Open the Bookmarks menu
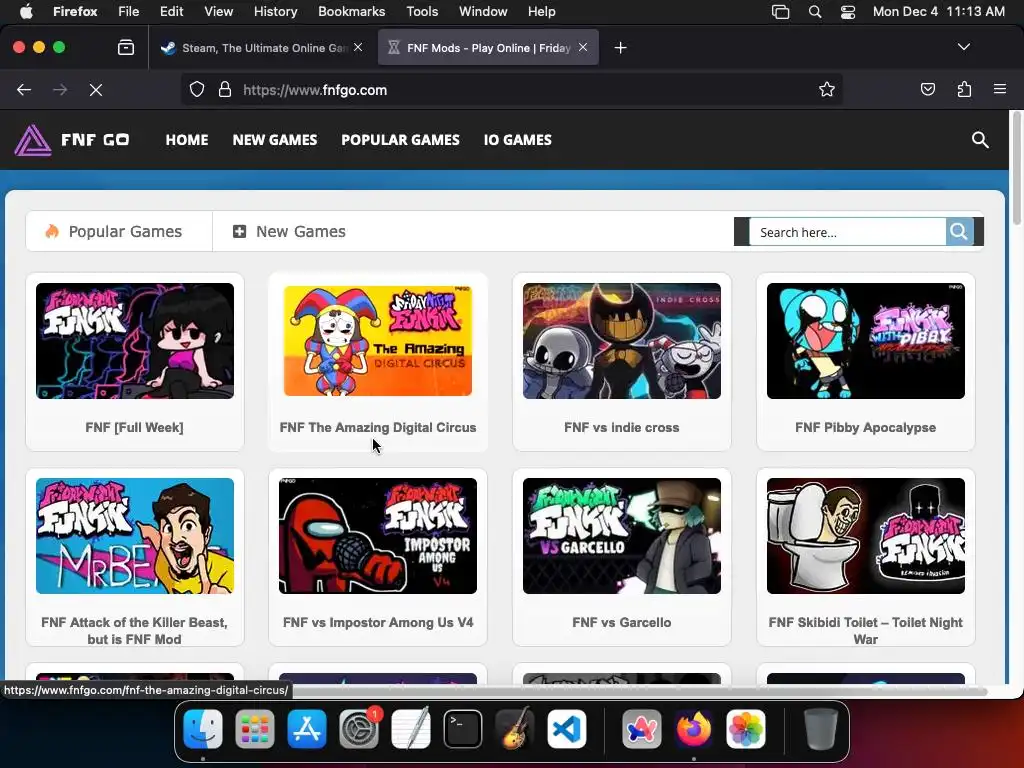This screenshot has width=1024, height=768. pyautogui.click(x=351, y=12)
